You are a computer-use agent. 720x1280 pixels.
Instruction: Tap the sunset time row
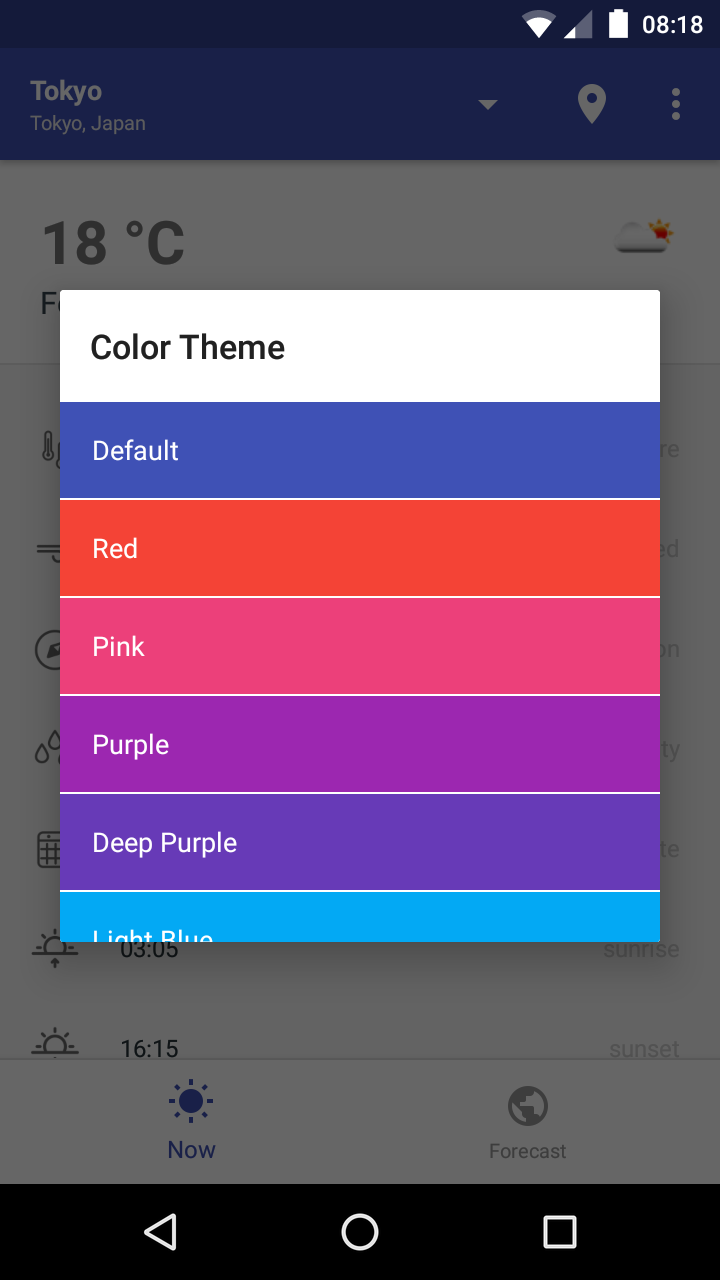tap(360, 1049)
